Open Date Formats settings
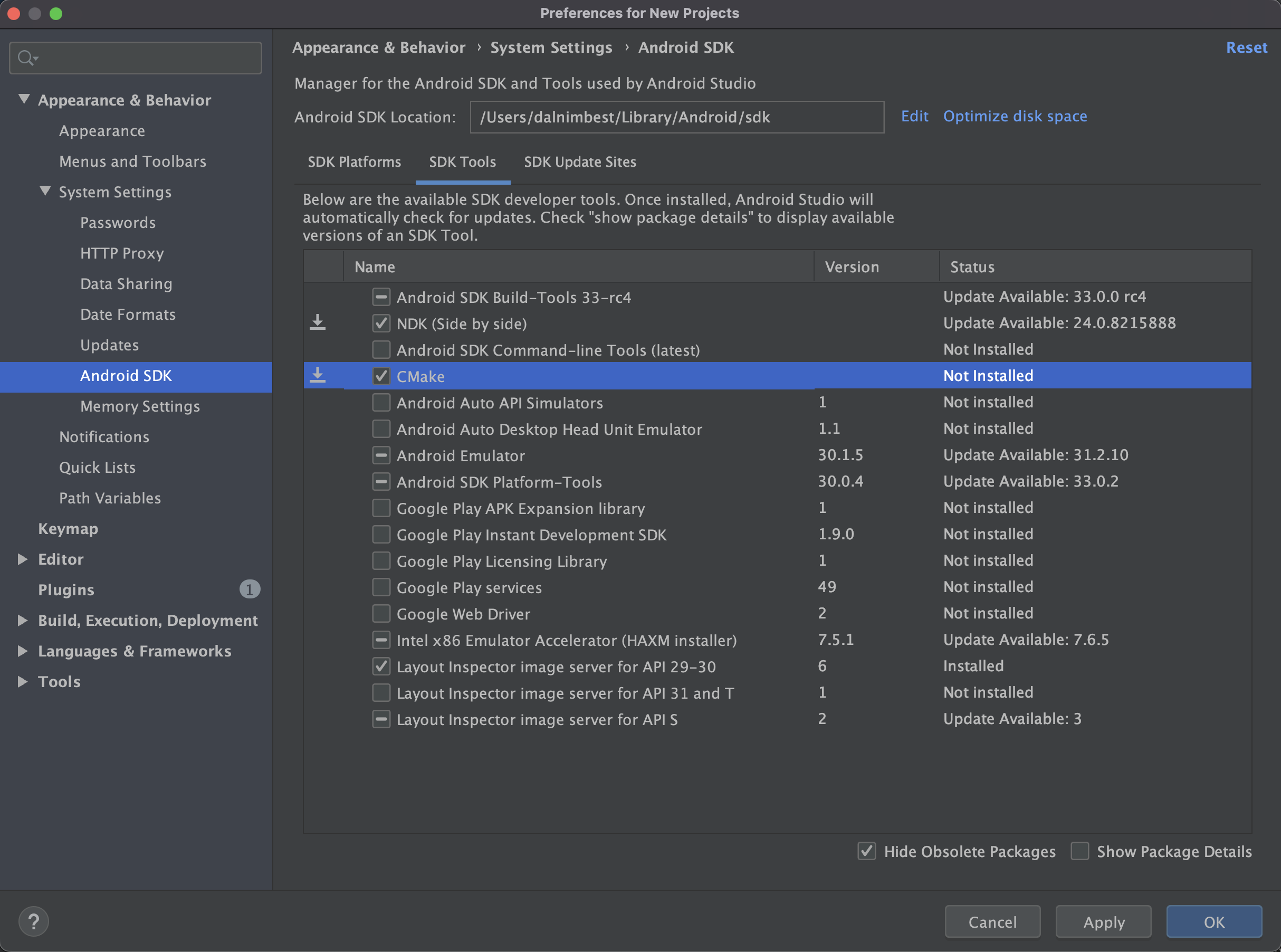 pos(128,314)
